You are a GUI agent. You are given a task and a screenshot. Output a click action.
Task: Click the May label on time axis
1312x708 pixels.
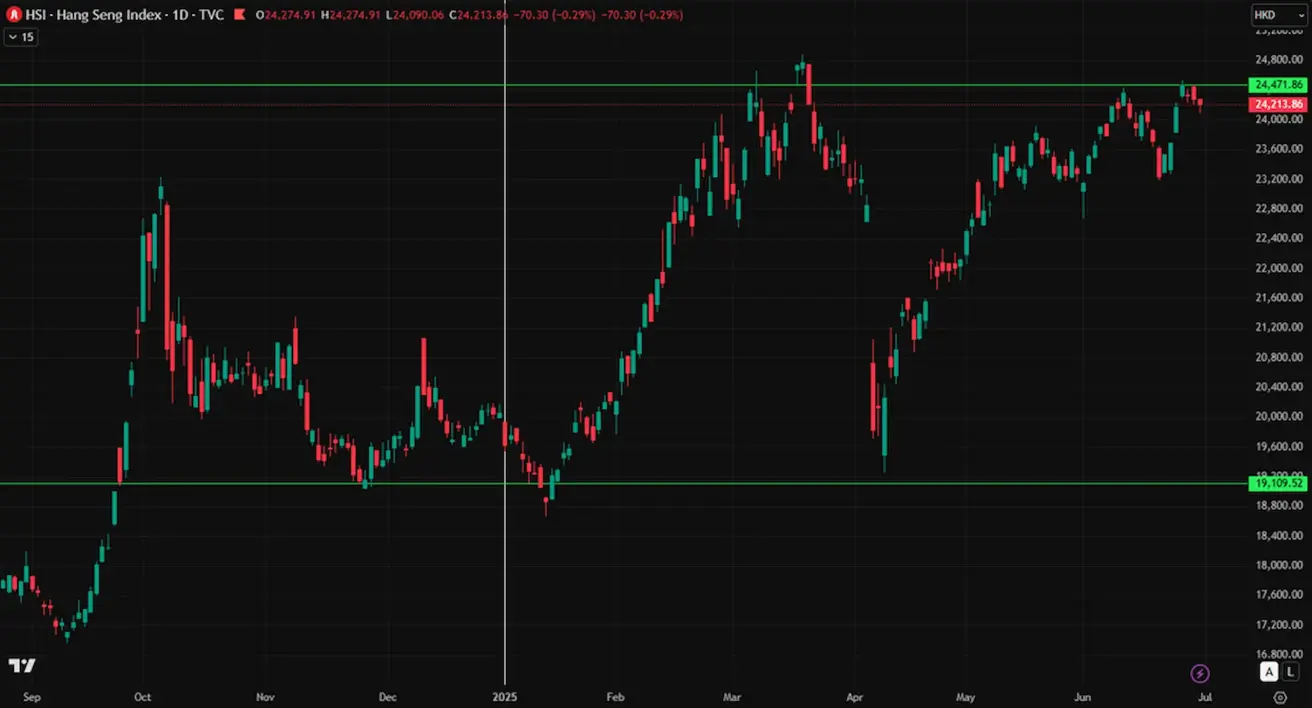(x=965, y=697)
